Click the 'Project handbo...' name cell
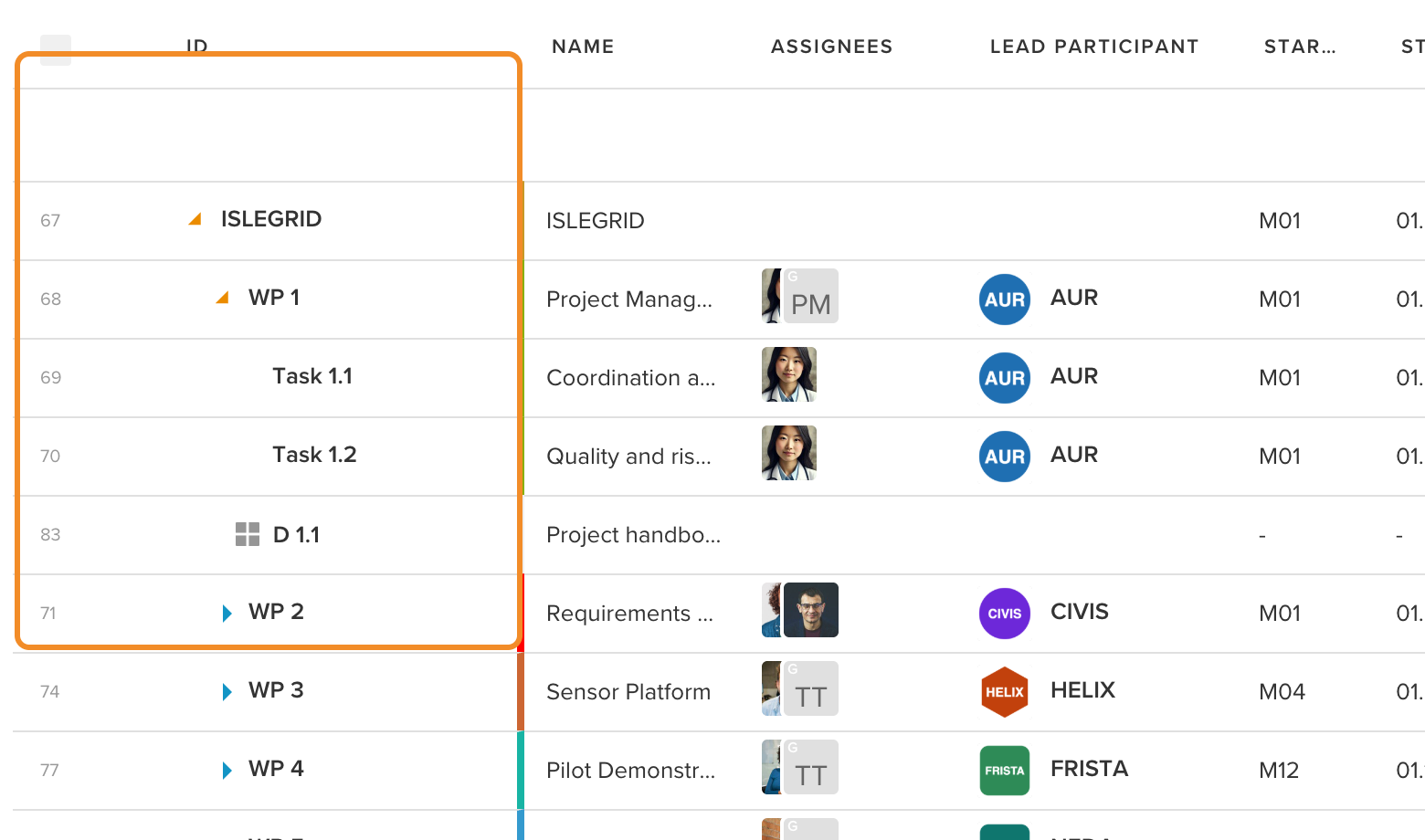1425x840 pixels. 634,535
